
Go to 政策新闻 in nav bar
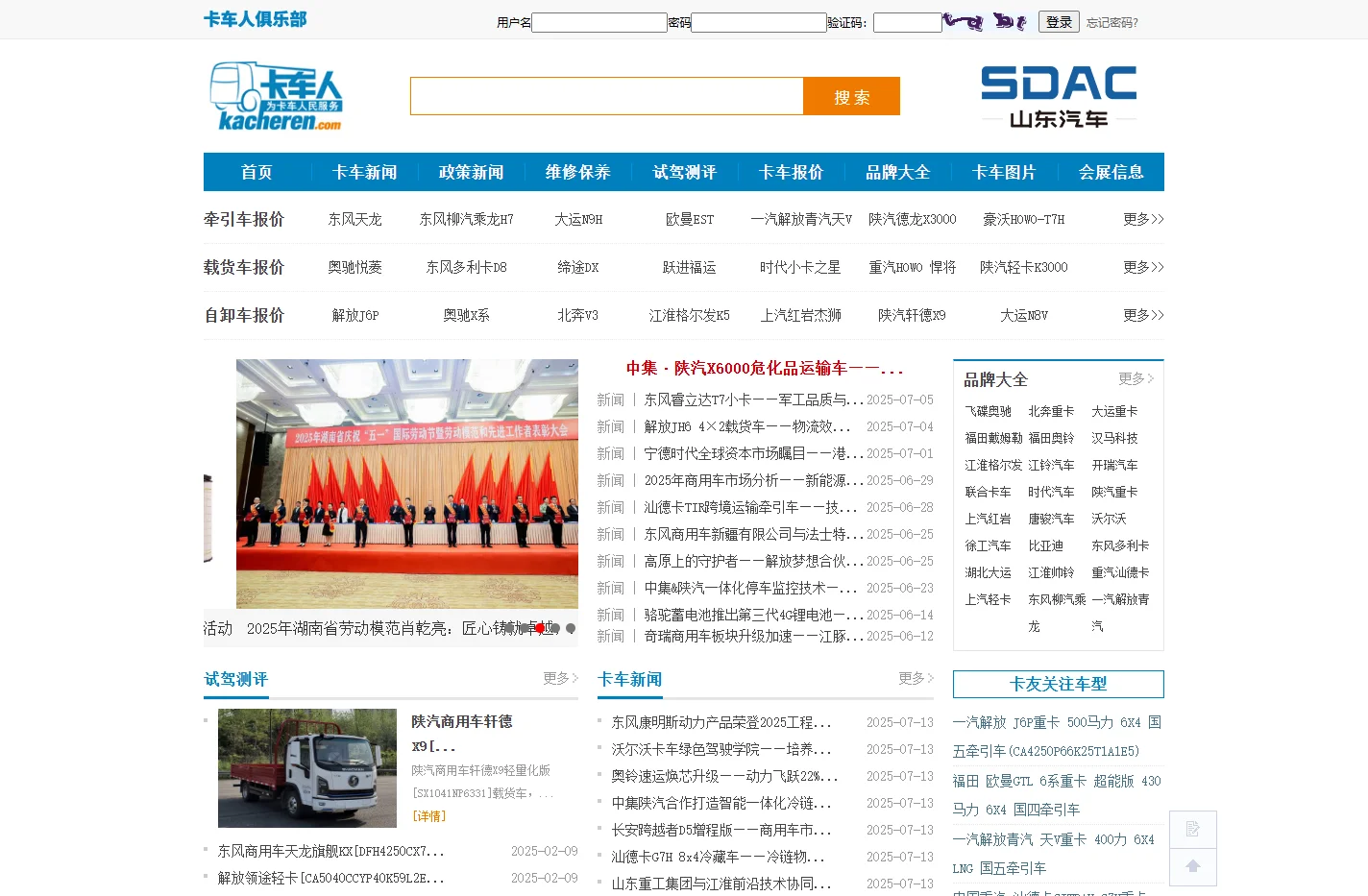(x=471, y=172)
